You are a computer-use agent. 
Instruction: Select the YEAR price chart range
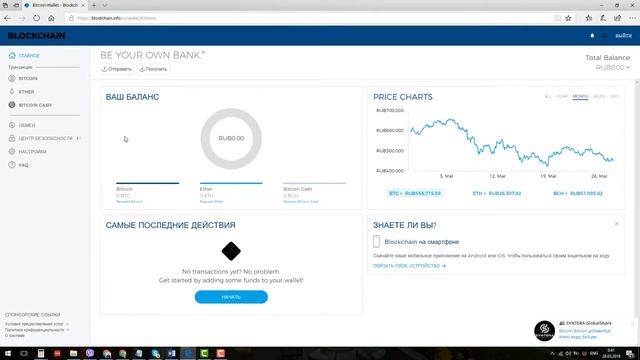point(562,97)
